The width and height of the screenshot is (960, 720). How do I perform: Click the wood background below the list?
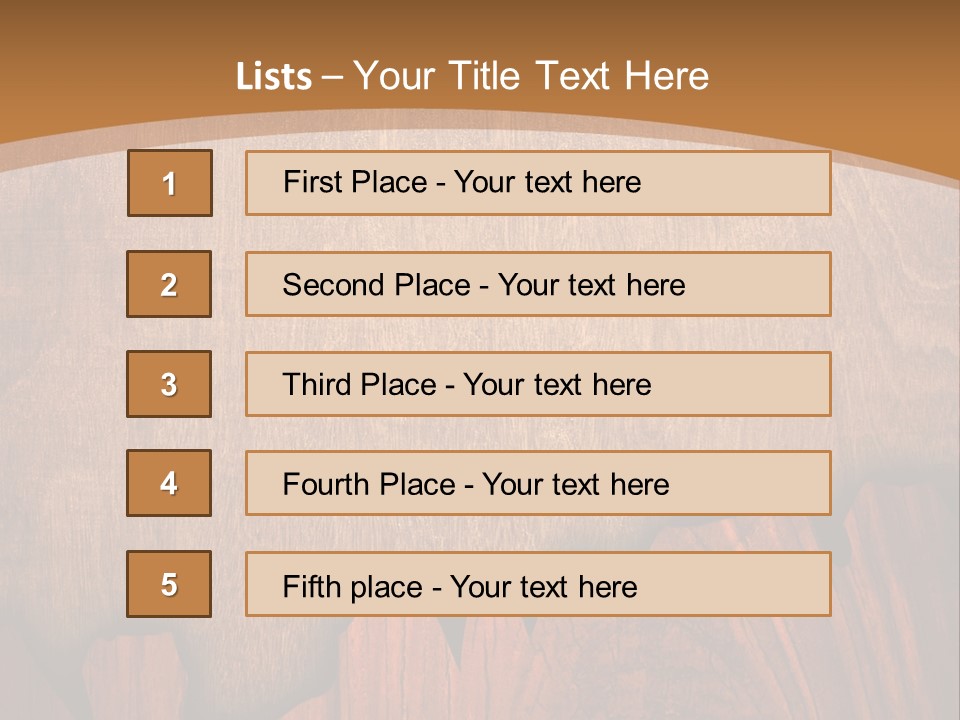[x=480, y=670]
